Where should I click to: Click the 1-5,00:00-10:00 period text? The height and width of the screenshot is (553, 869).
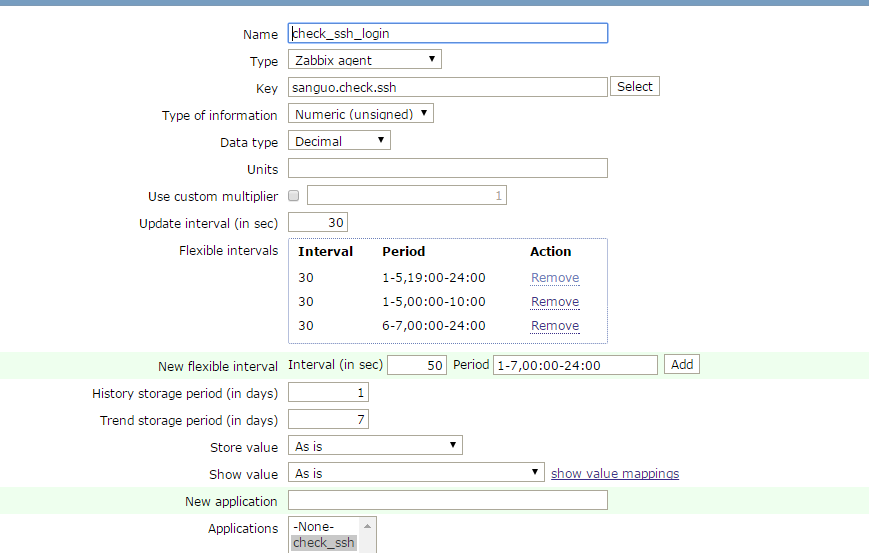pyautogui.click(x=434, y=301)
